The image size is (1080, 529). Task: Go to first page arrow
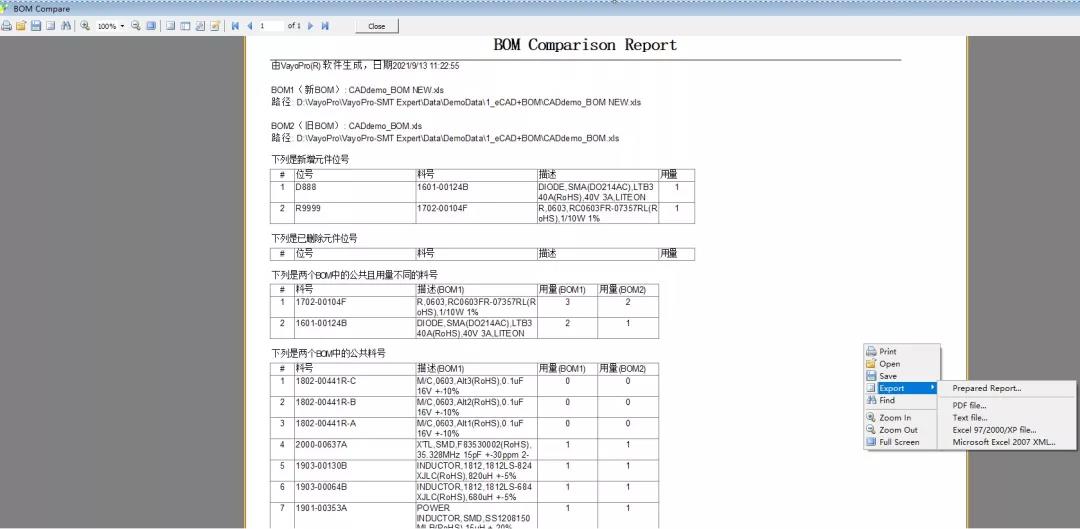click(x=235, y=25)
